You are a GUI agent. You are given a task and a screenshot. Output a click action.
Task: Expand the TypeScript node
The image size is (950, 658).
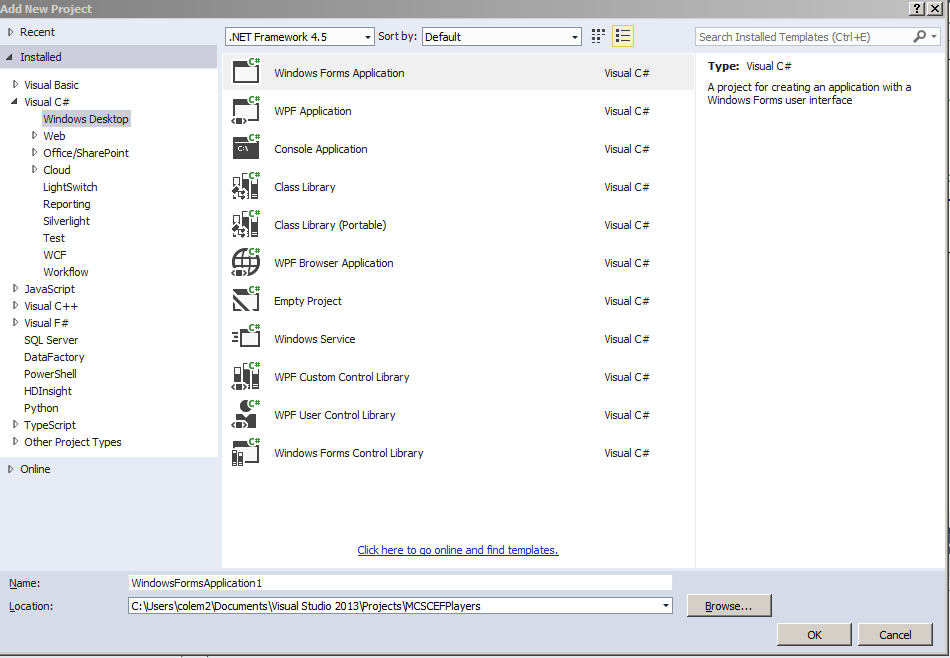point(15,424)
